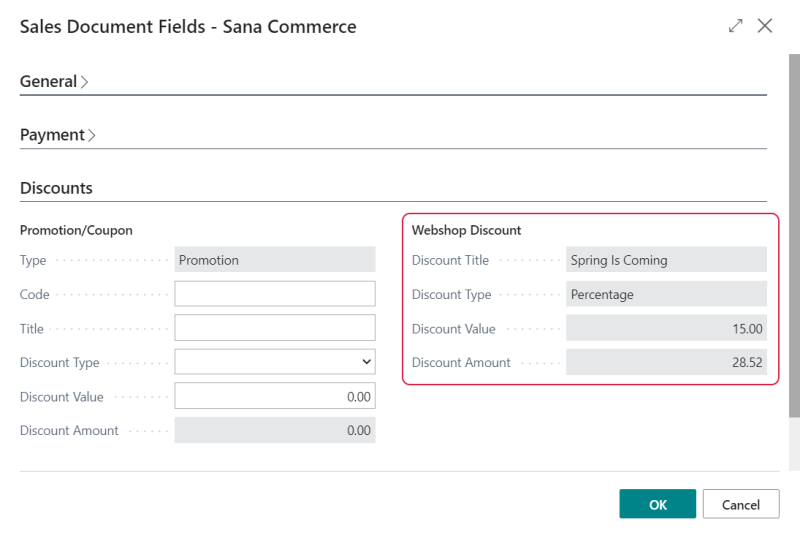800x533 pixels.
Task: Click the vertical scrollbar
Action: pos(794,236)
